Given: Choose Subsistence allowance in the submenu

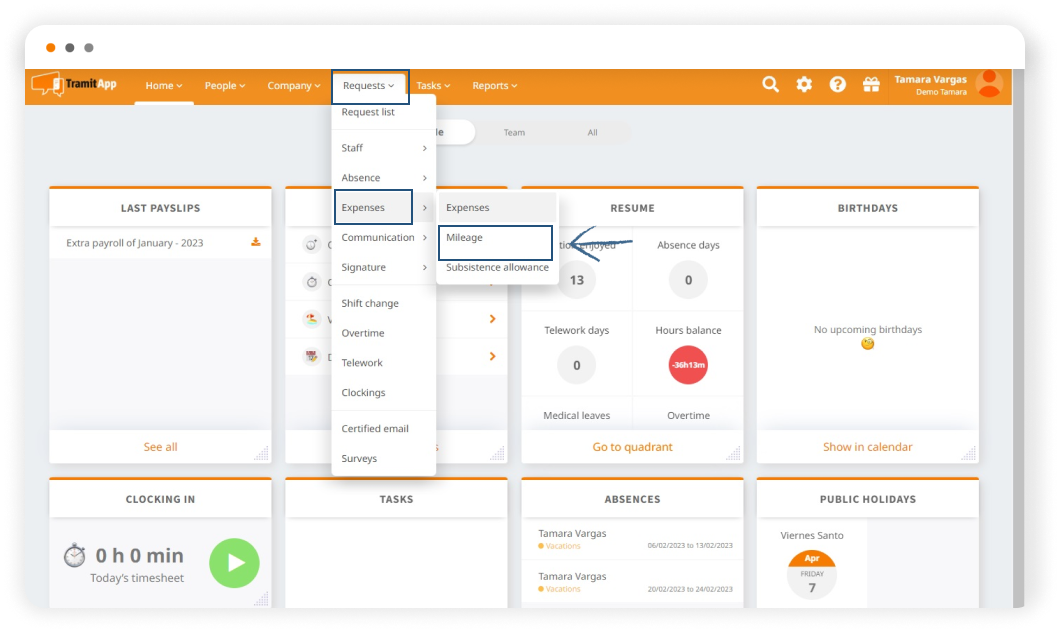Looking at the screenshot, I should tap(497, 268).
